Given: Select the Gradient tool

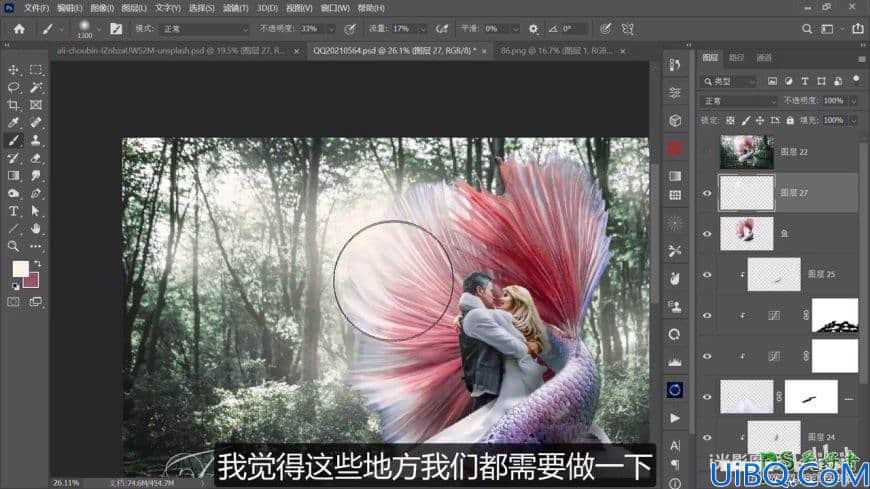Looking at the screenshot, I should pos(13,176).
